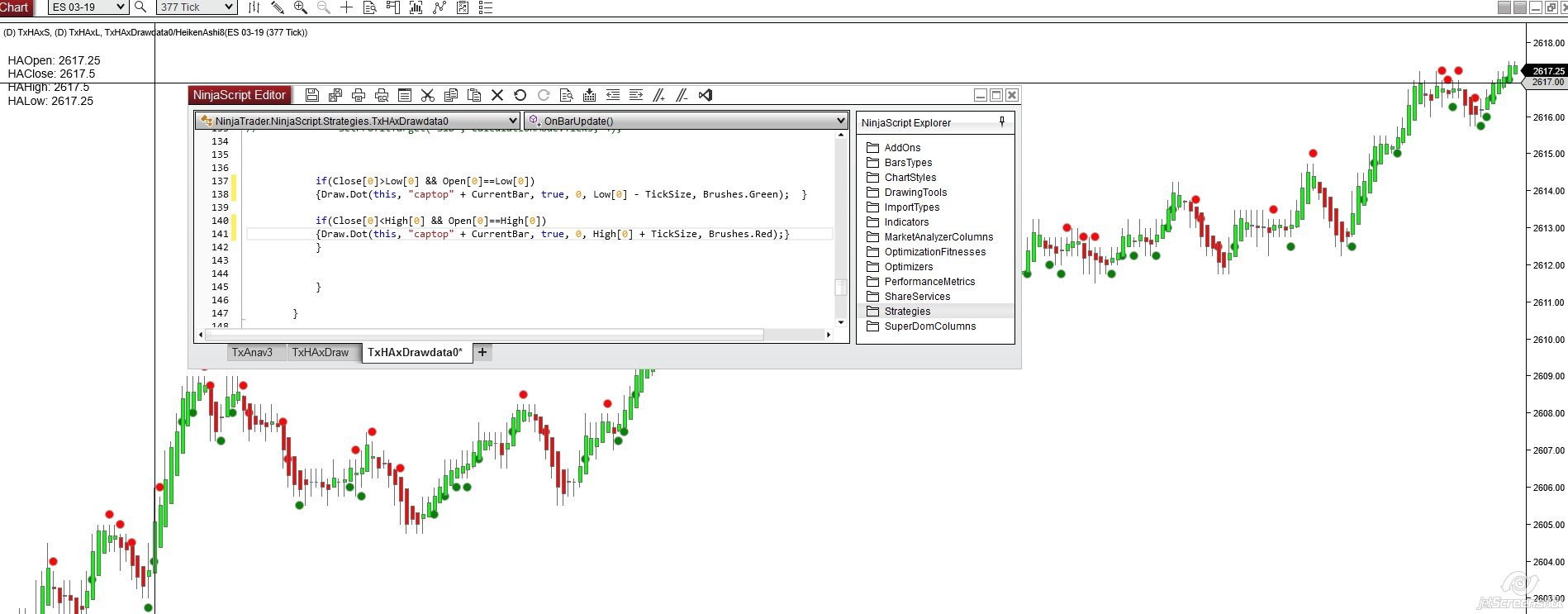Click the 2617.25 current price marker
This screenshot has width=1568, height=614.
(x=1547, y=71)
